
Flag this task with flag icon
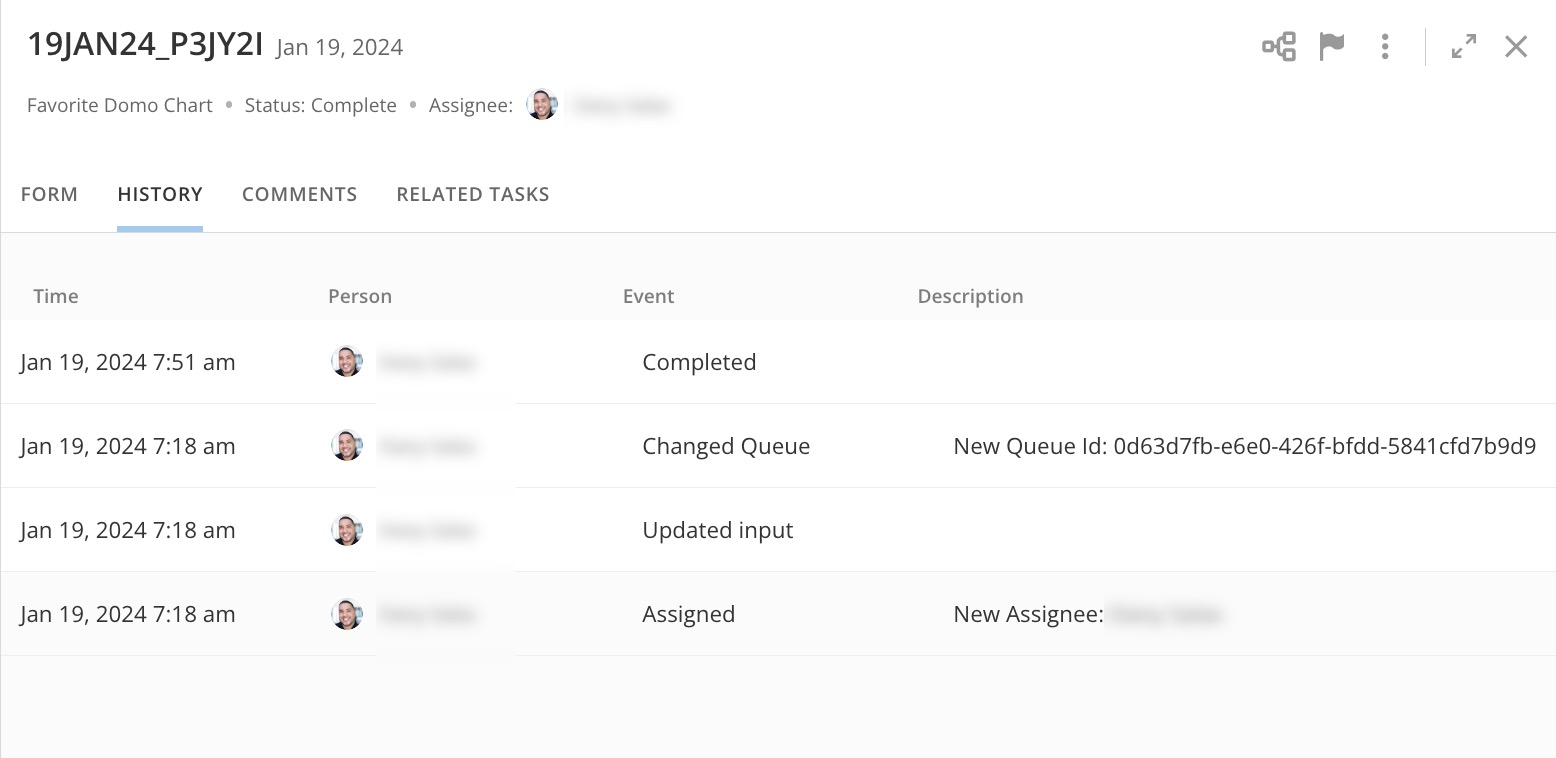[x=1332, y=46]
